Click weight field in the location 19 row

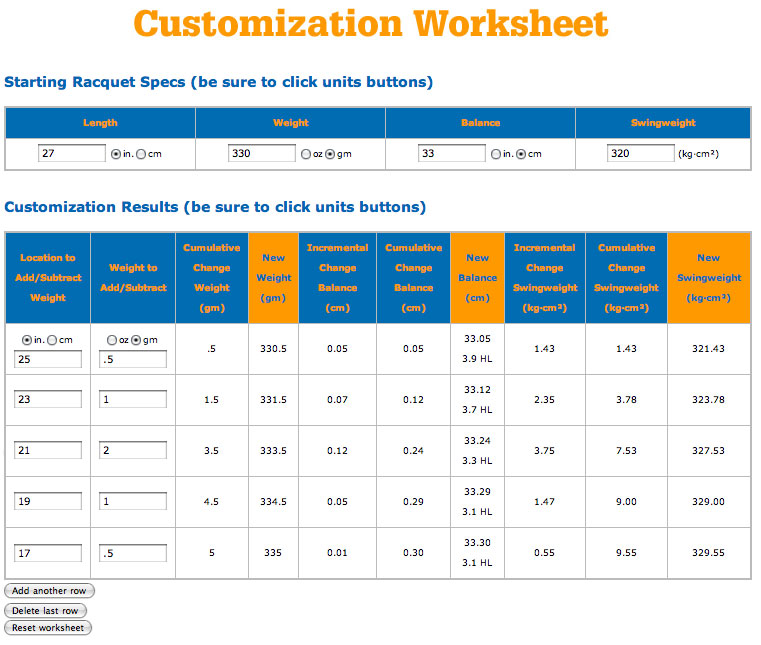point(133,501)
